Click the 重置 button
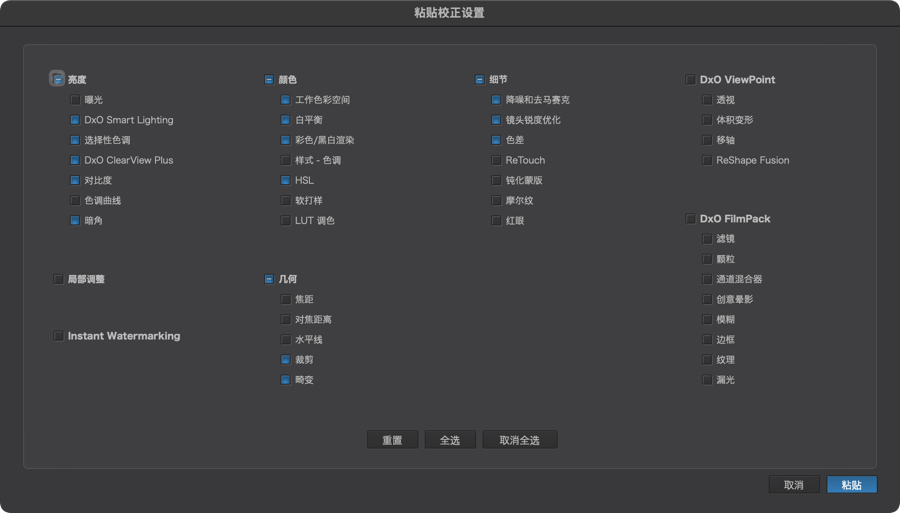This screenshot has height=513, width=900. [x=393, y=440]
